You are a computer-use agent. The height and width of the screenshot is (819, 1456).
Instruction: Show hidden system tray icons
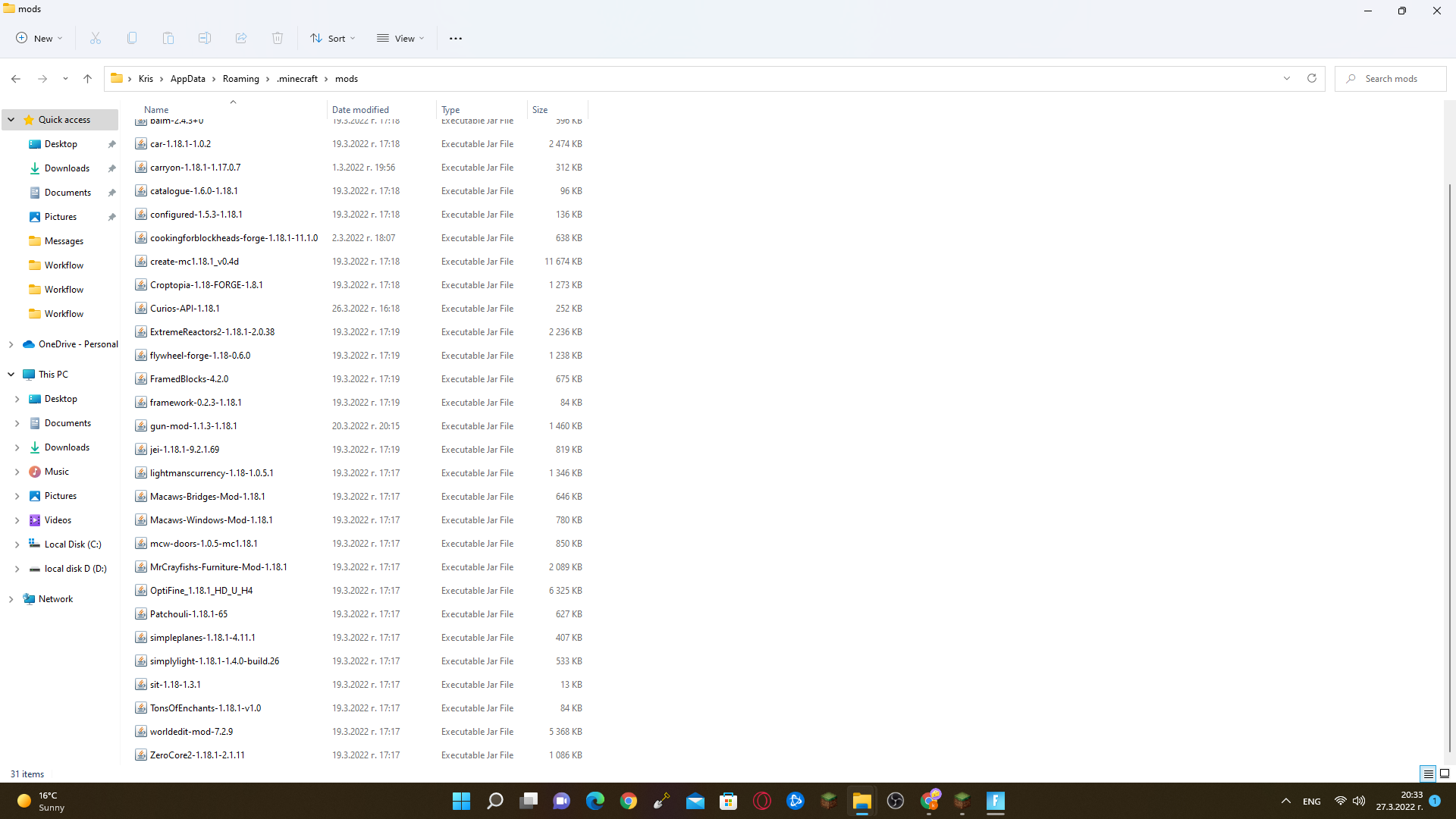1286,801
